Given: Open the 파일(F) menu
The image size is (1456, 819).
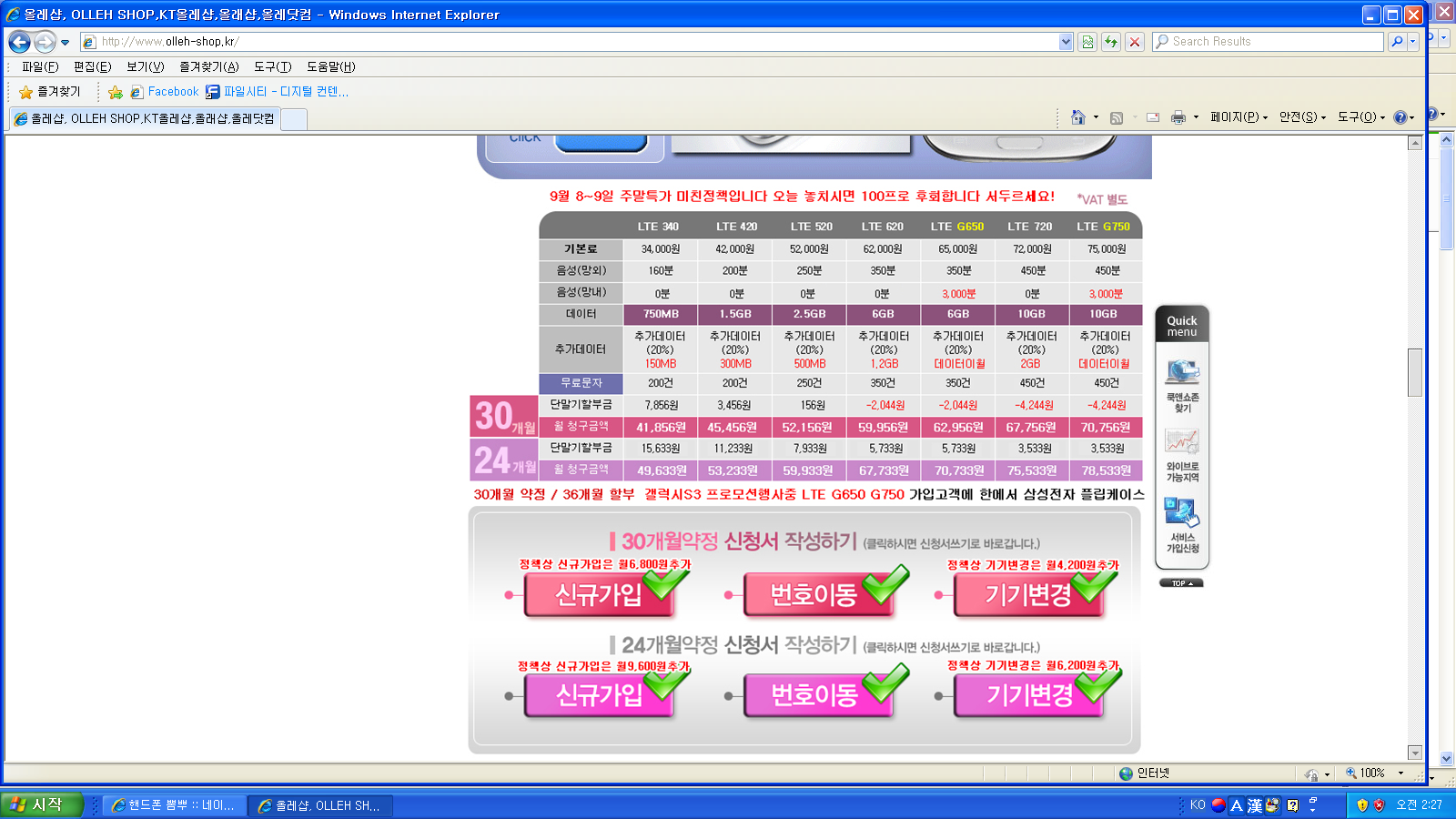Looking at the screenshot, I should click(x=40, y=66).
